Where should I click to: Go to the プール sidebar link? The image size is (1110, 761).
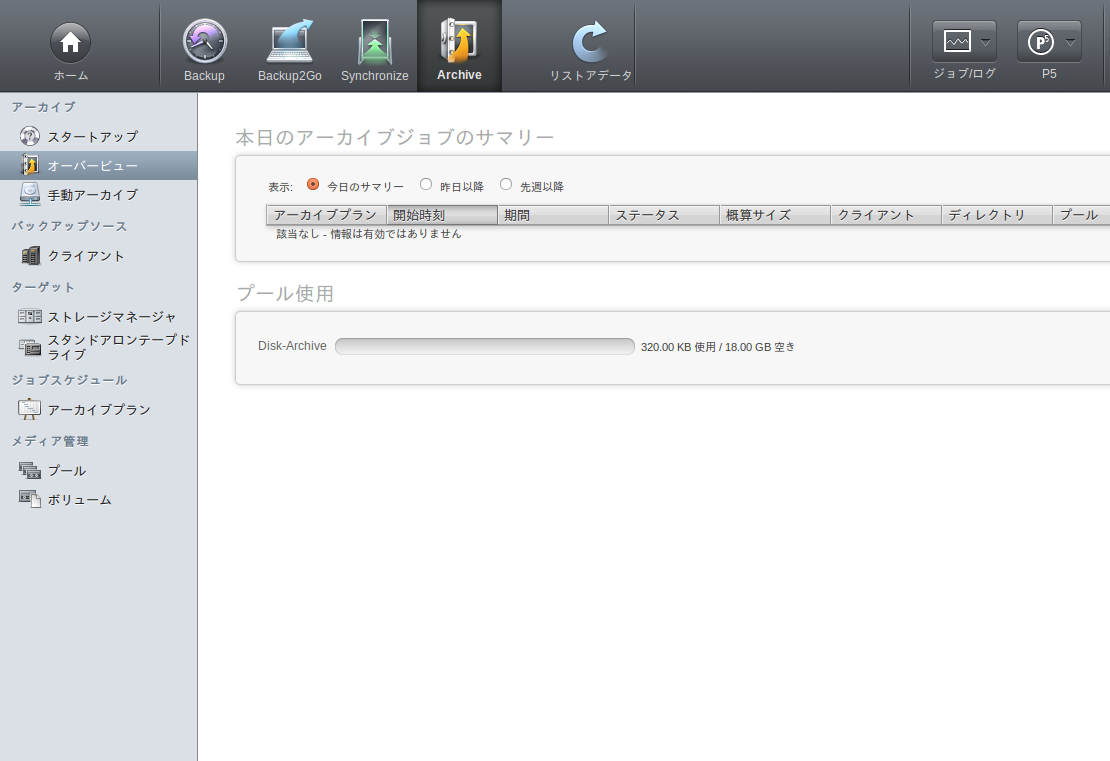pyautogui.click(x=66, y=471)
